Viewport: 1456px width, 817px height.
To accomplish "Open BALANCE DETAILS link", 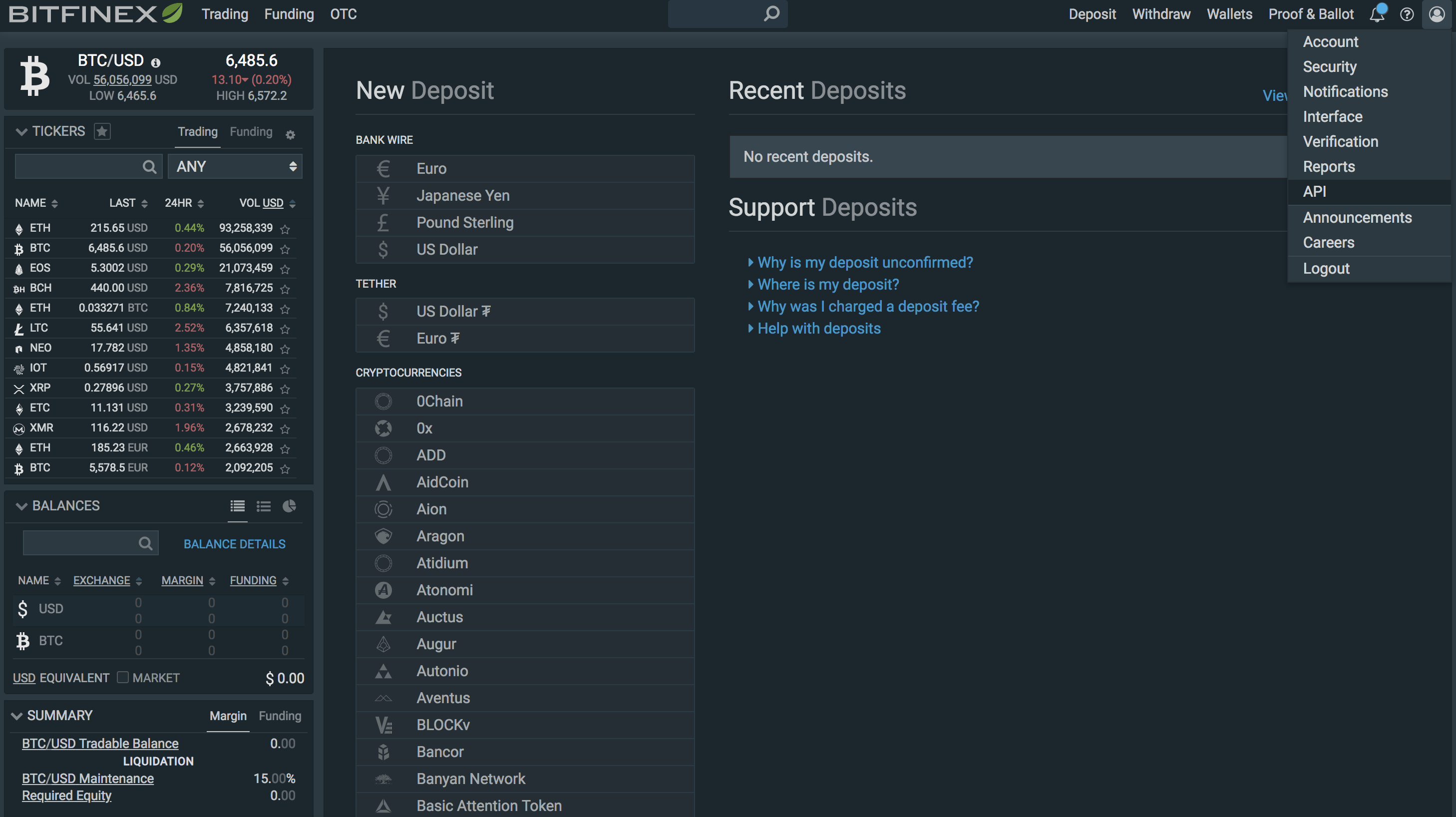I will [235, 544].
